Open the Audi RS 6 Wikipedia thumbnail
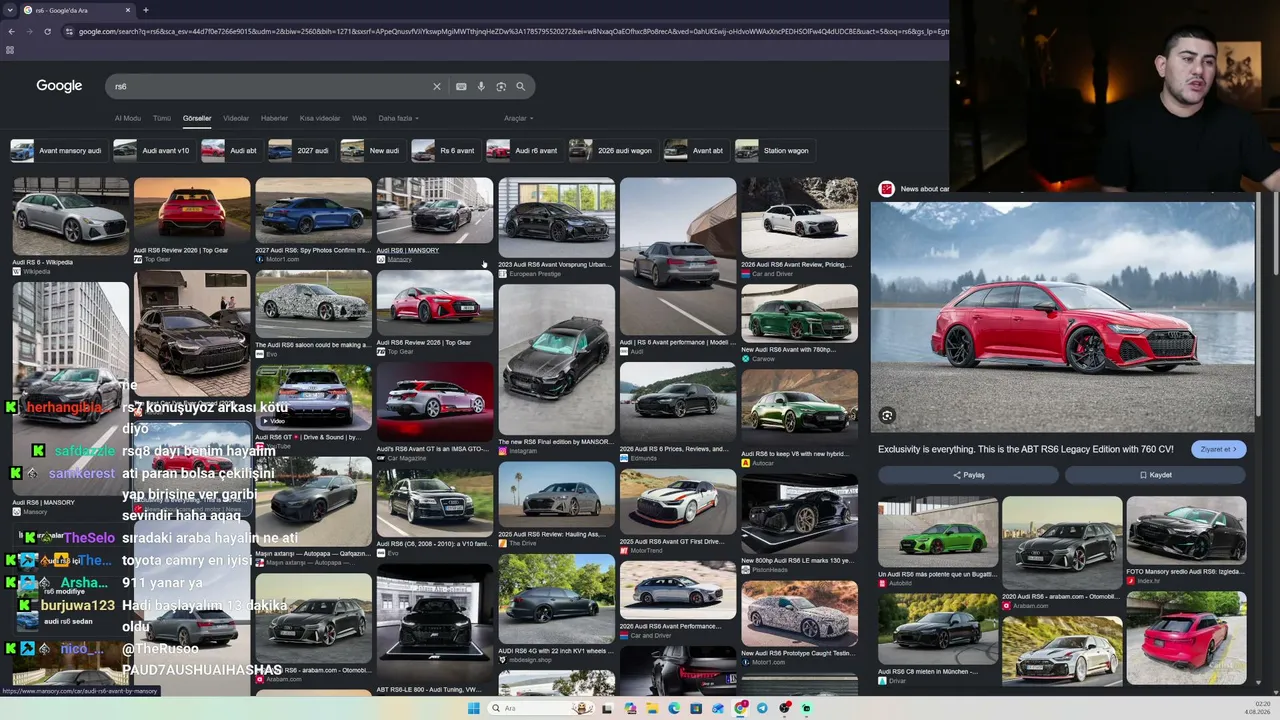 coord(71,216)
